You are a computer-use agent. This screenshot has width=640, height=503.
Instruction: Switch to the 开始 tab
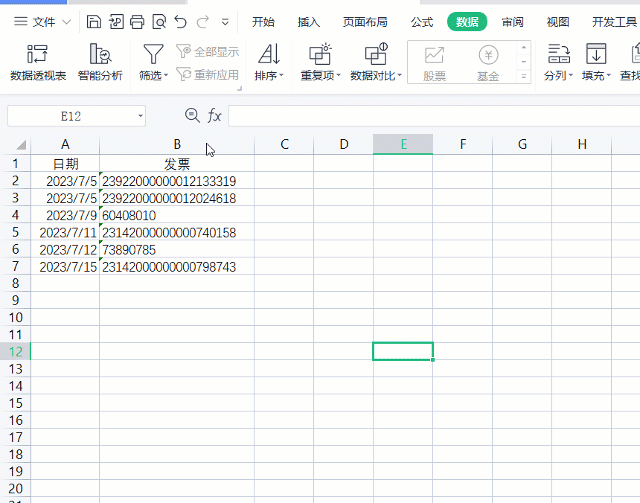(263, 22)
